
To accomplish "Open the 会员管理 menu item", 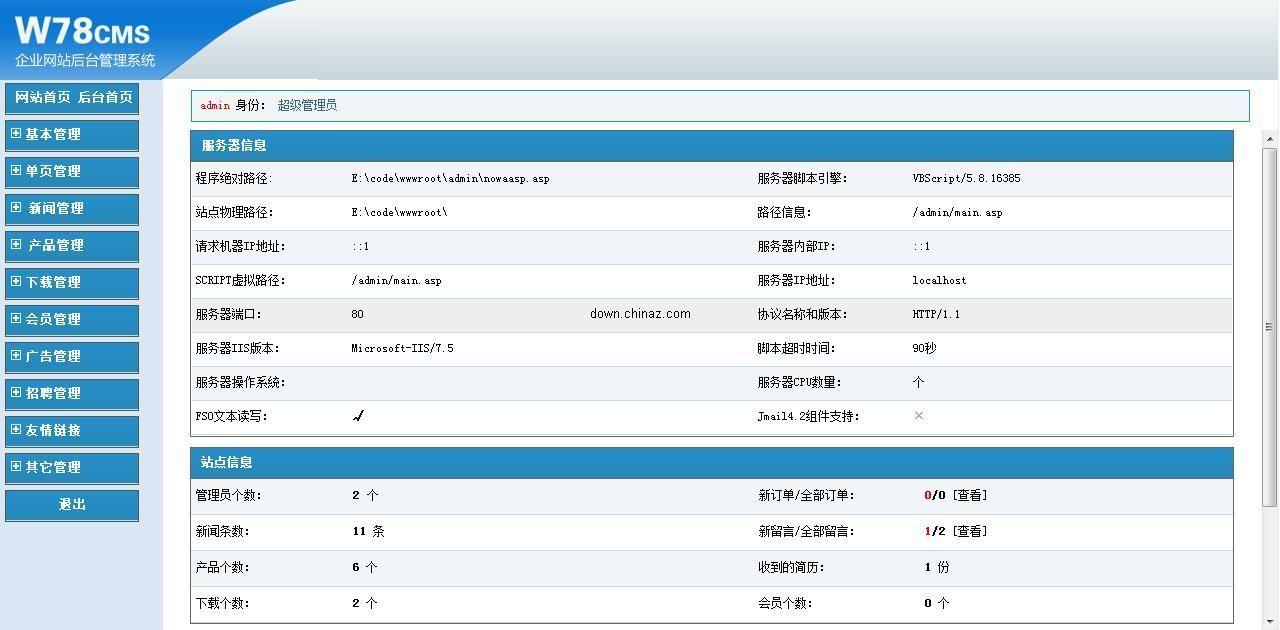I will click(53, 319).
